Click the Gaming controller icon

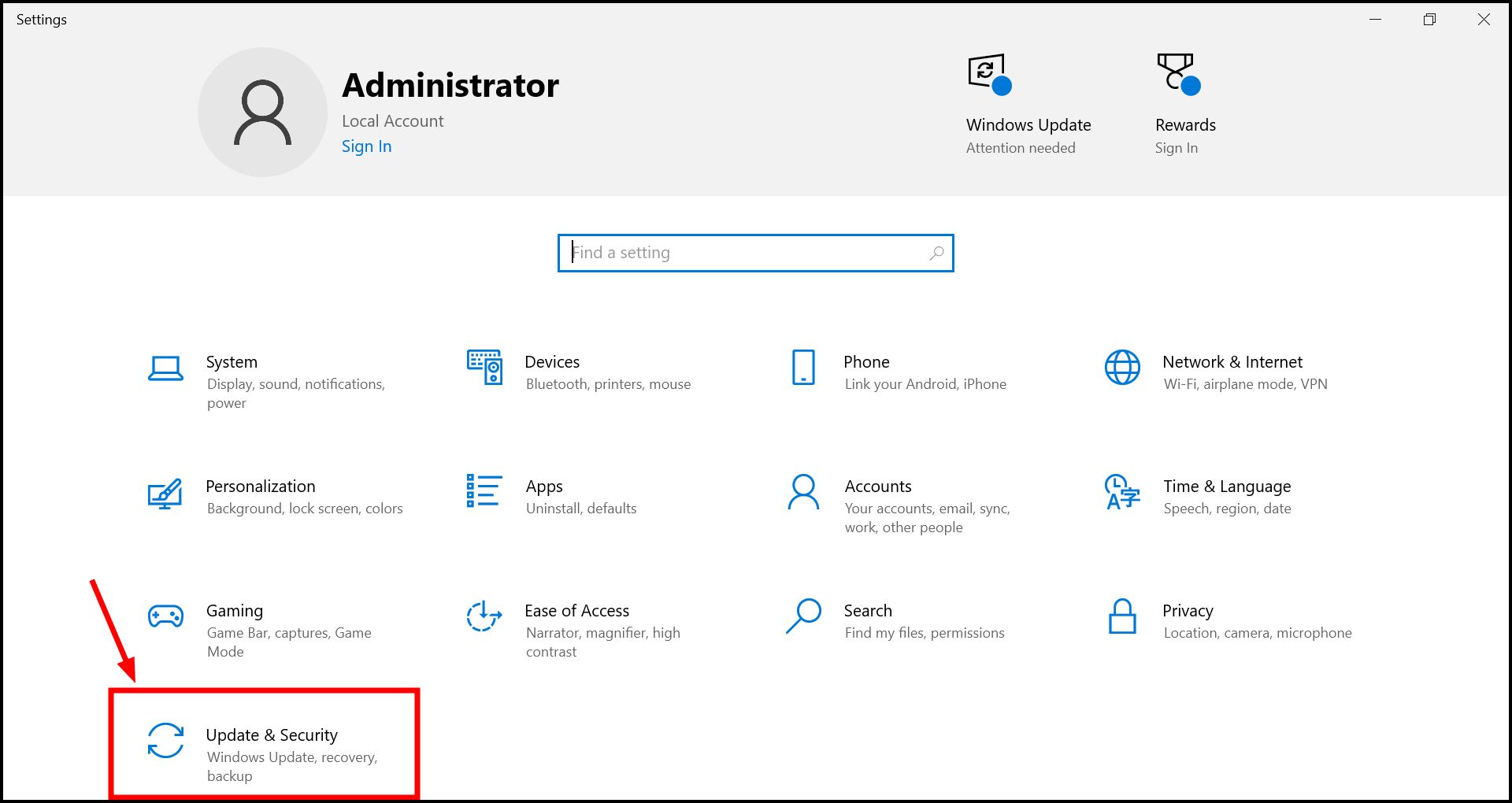[165, 617]
